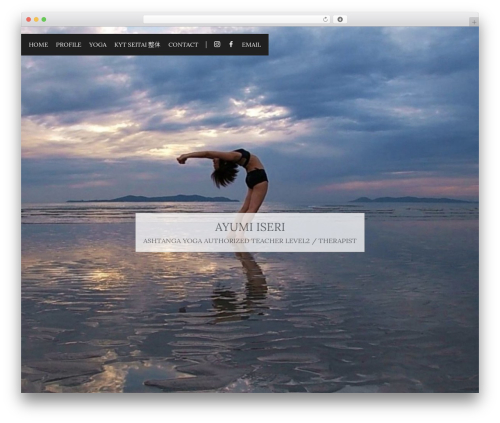This screenshot has width=500, height=423.
Task: Click the AYUMI ISERI title
Action: [x=250, y=227]
